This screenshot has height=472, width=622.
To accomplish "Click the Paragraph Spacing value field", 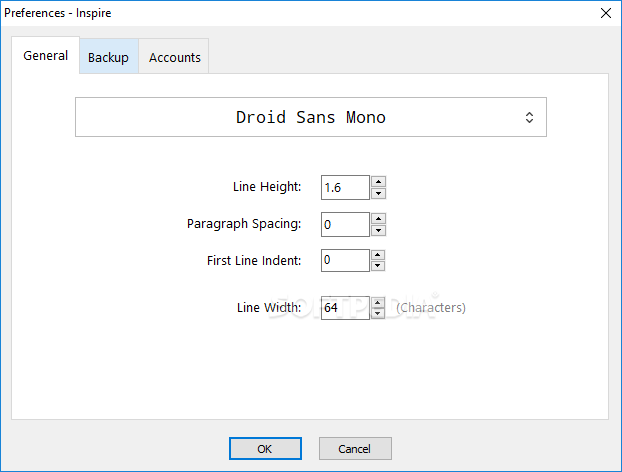I will [345, 224].
